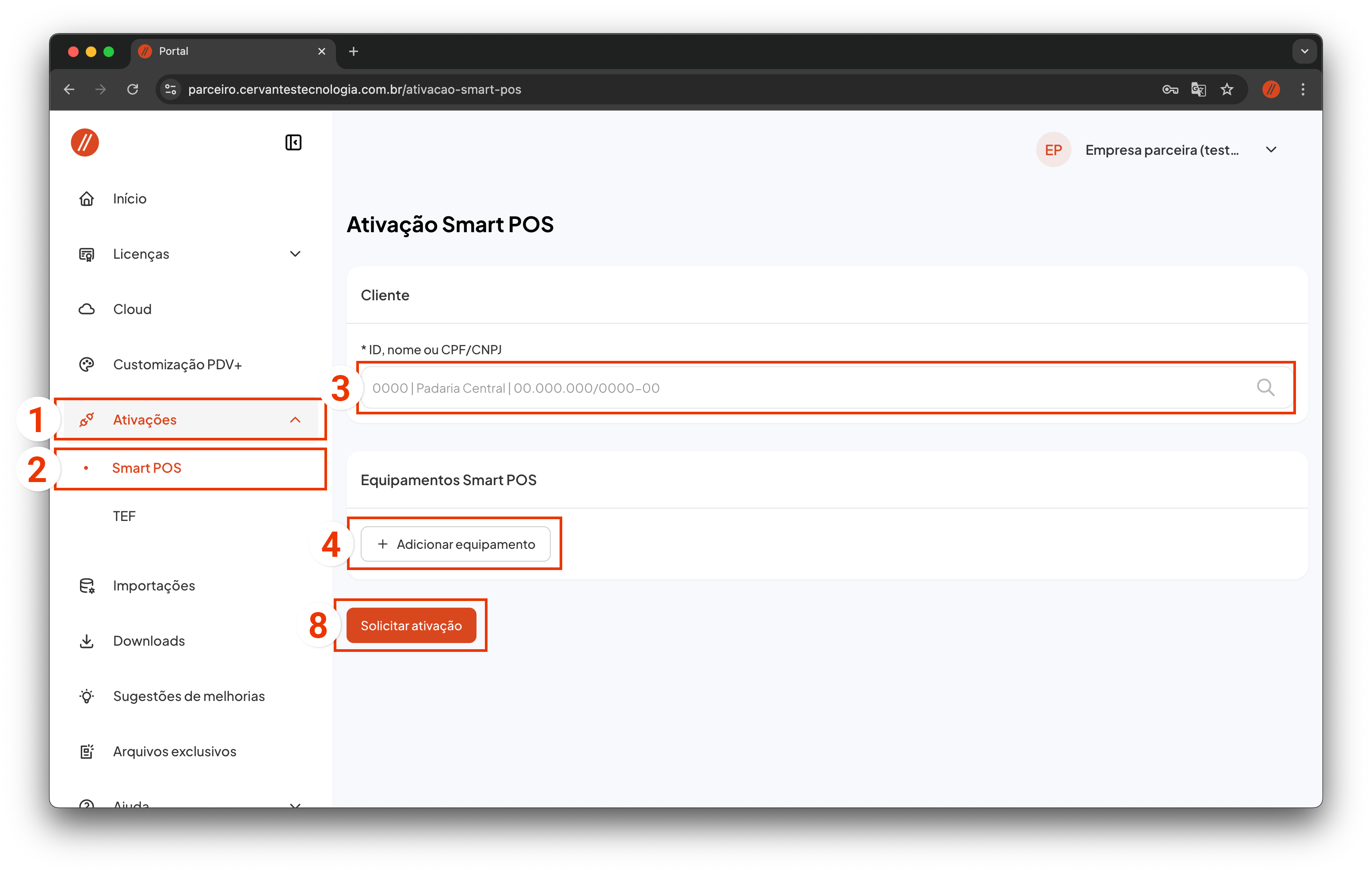Click the bookmark star icon in address bar
Screen dimensions: 1372x873
(1227, 89)
